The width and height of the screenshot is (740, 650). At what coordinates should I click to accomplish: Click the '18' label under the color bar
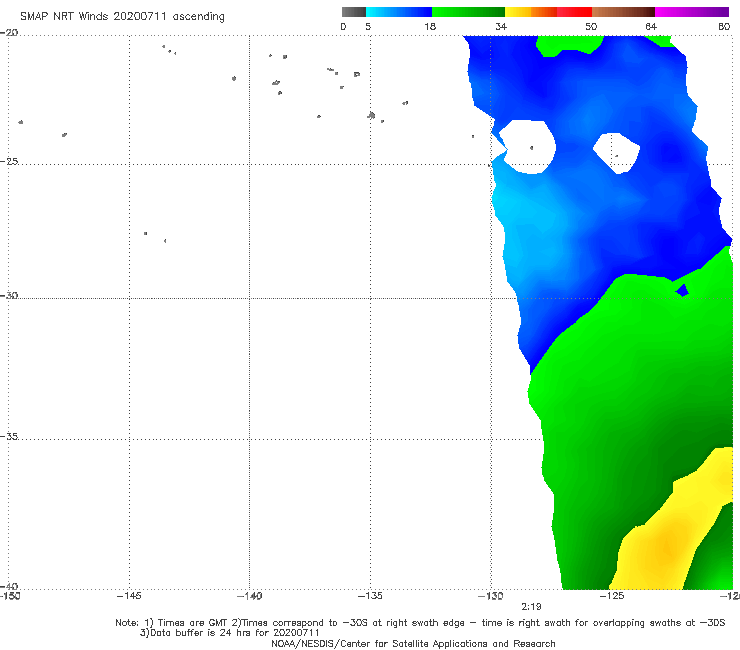[430, 27]
